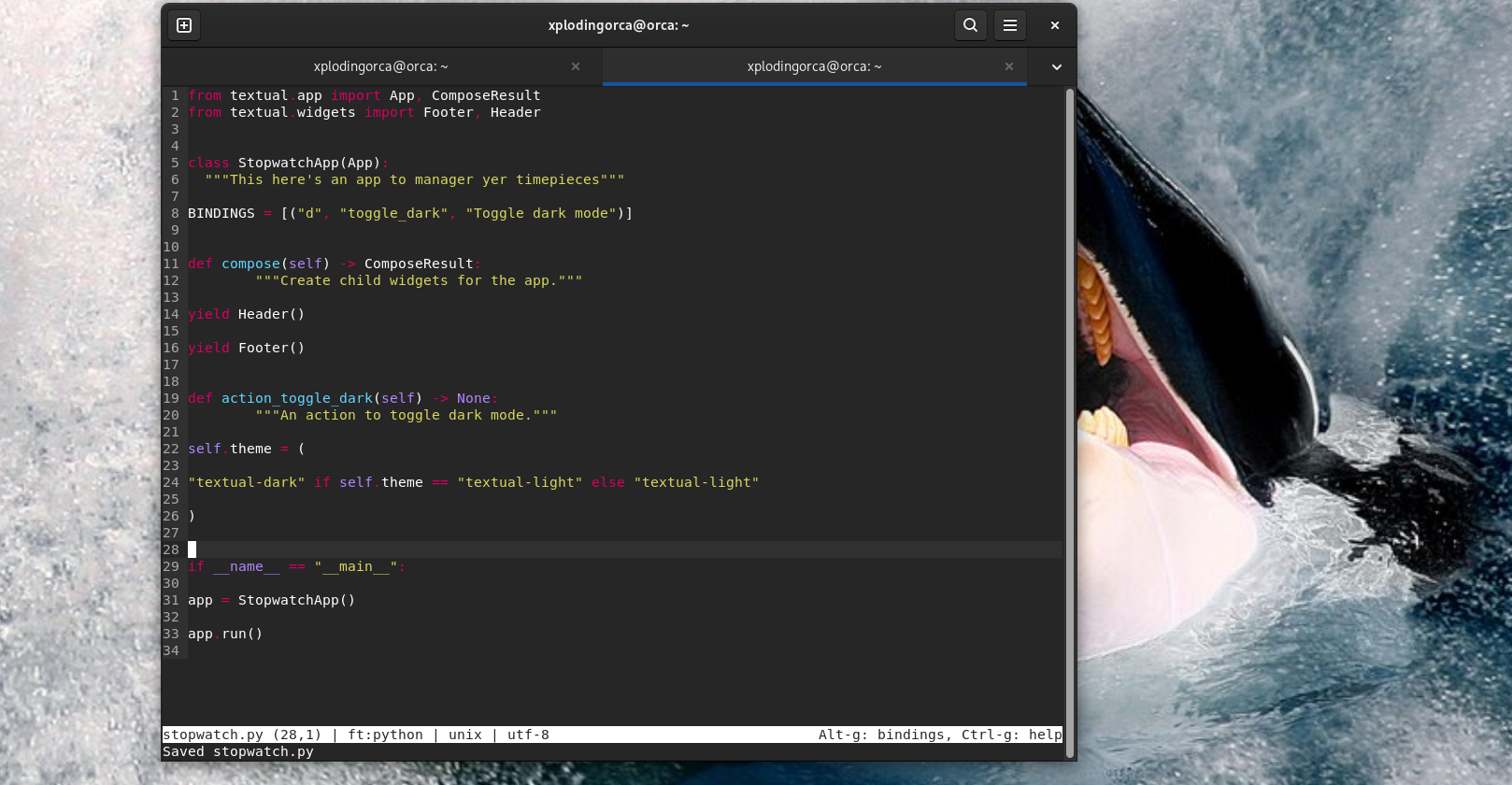Close the first terminal tab

click(576, 66)
